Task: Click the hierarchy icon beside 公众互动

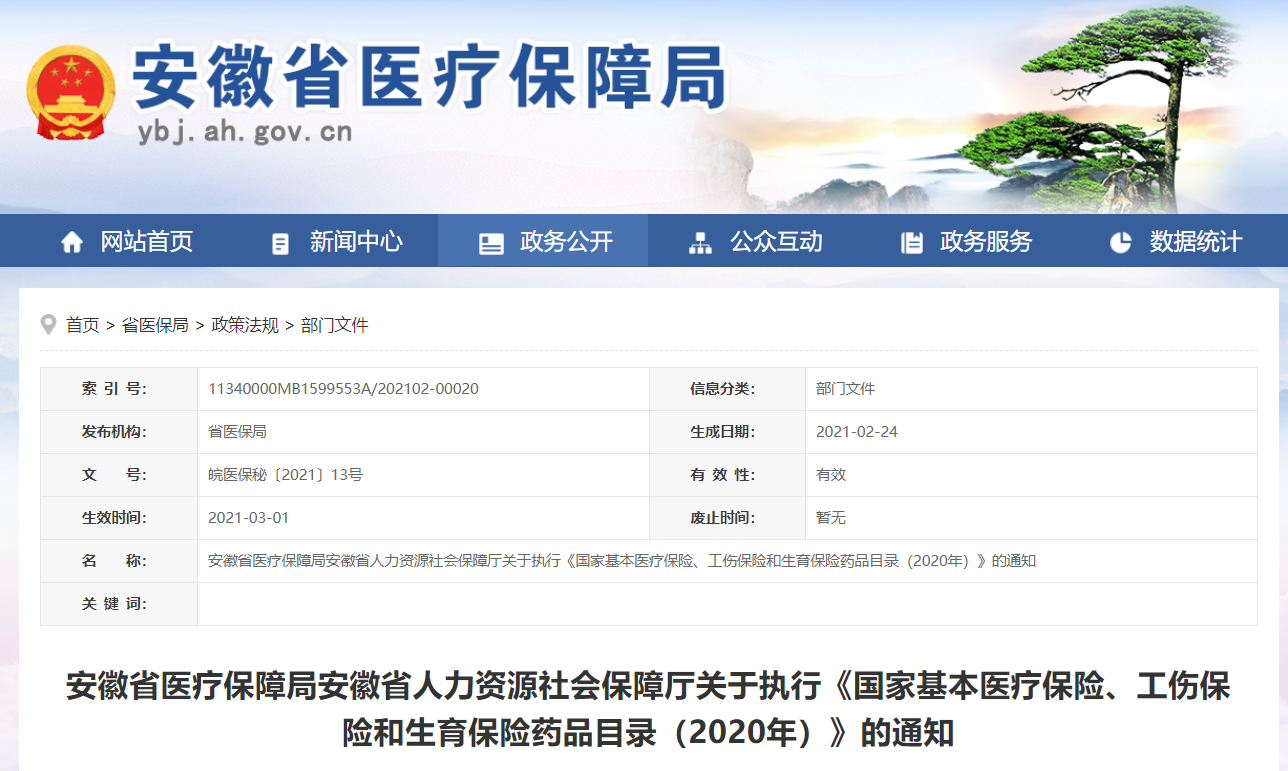Action: click(x=700, y=243)
